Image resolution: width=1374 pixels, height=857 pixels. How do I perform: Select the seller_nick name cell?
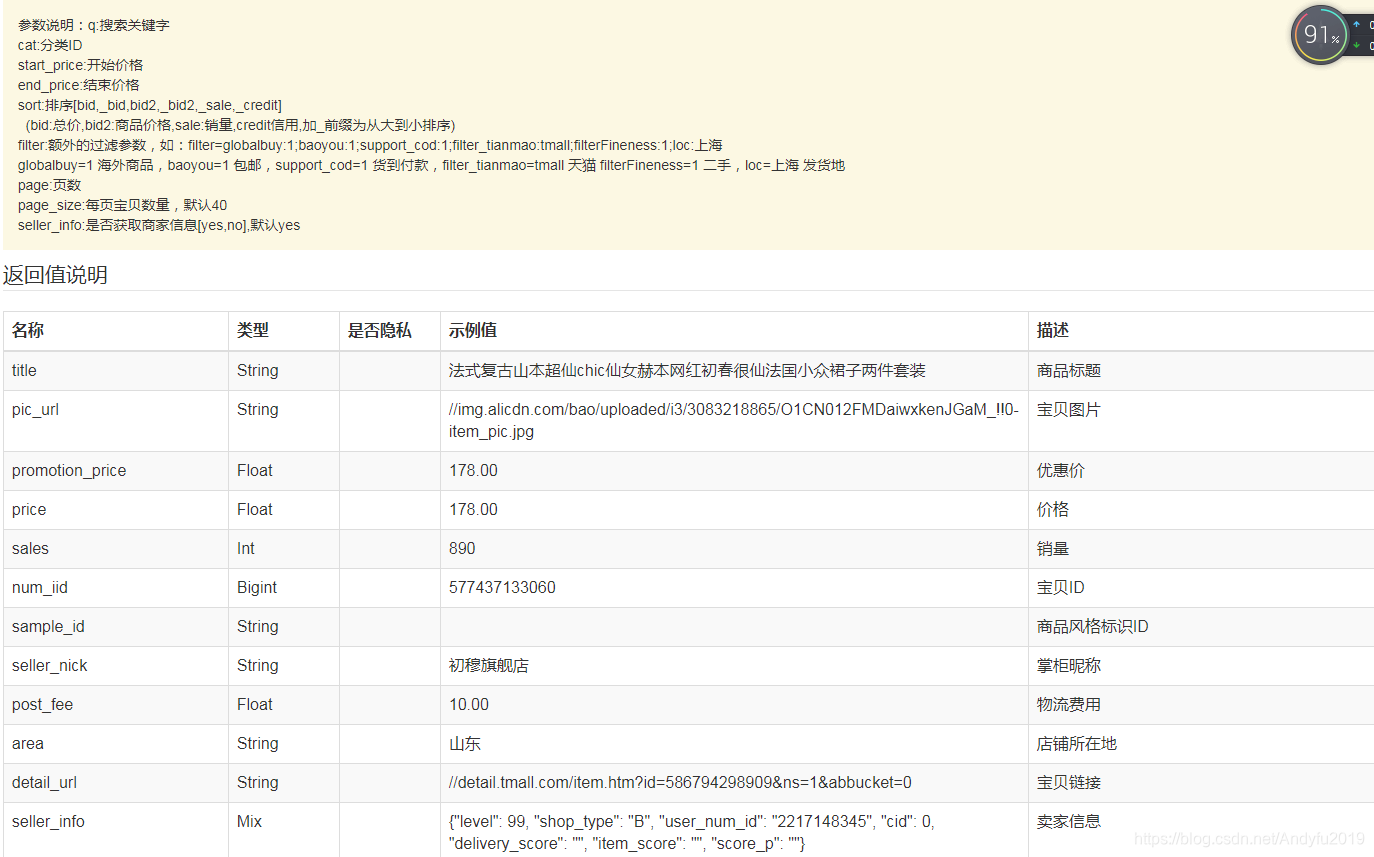(116, 666)
